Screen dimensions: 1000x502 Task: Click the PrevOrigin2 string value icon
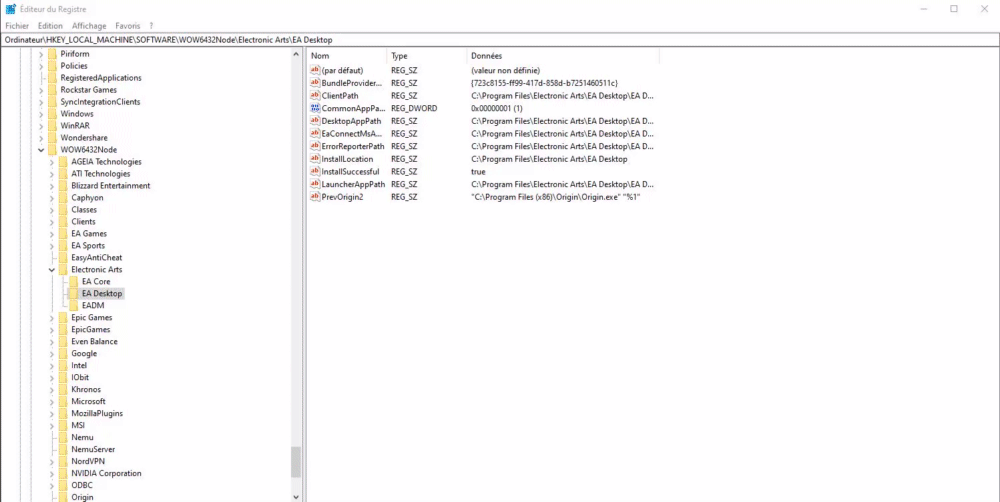(x=315, y=196)
